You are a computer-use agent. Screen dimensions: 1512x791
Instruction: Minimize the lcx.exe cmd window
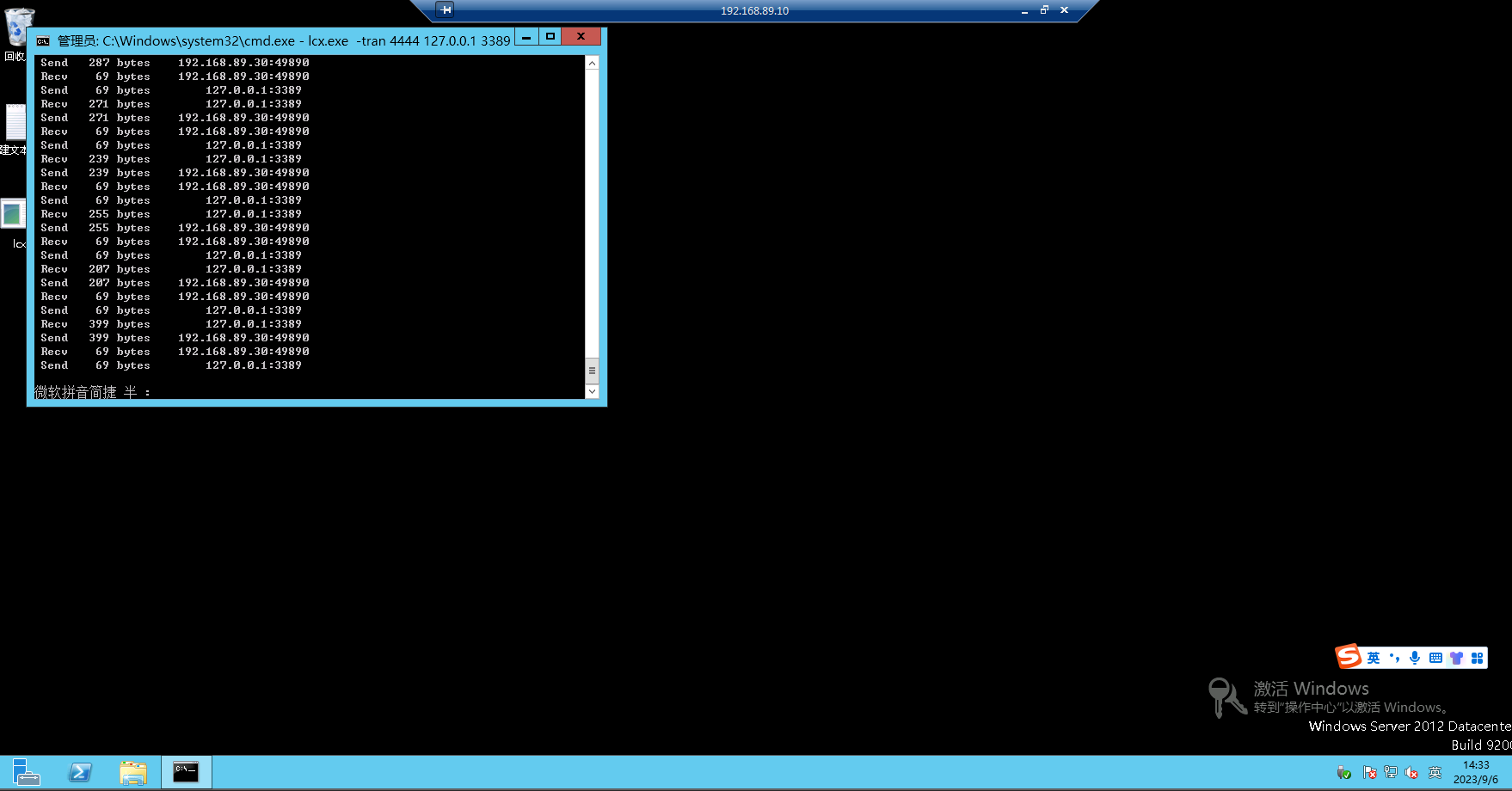(x=526, y=37)
